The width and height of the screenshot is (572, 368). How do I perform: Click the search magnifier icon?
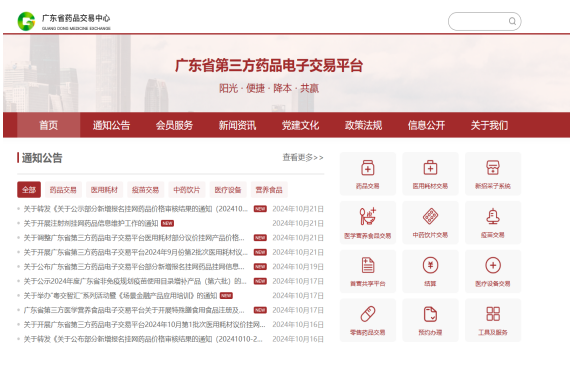point(512,21)
